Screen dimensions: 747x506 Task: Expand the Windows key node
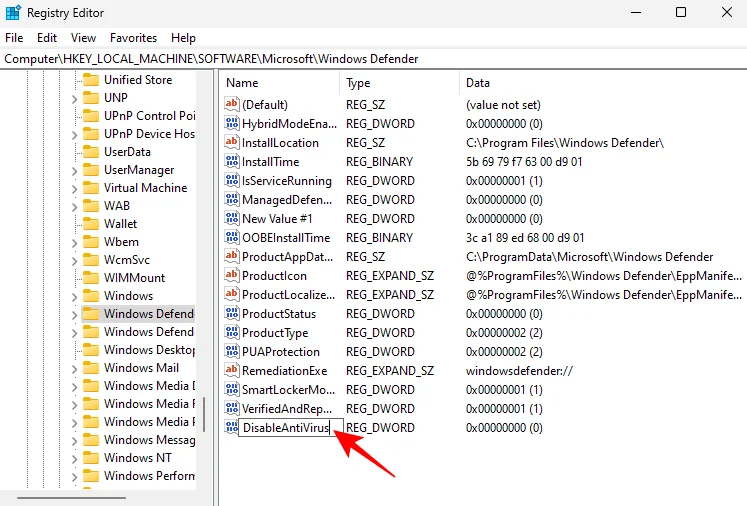click(74, 297)
